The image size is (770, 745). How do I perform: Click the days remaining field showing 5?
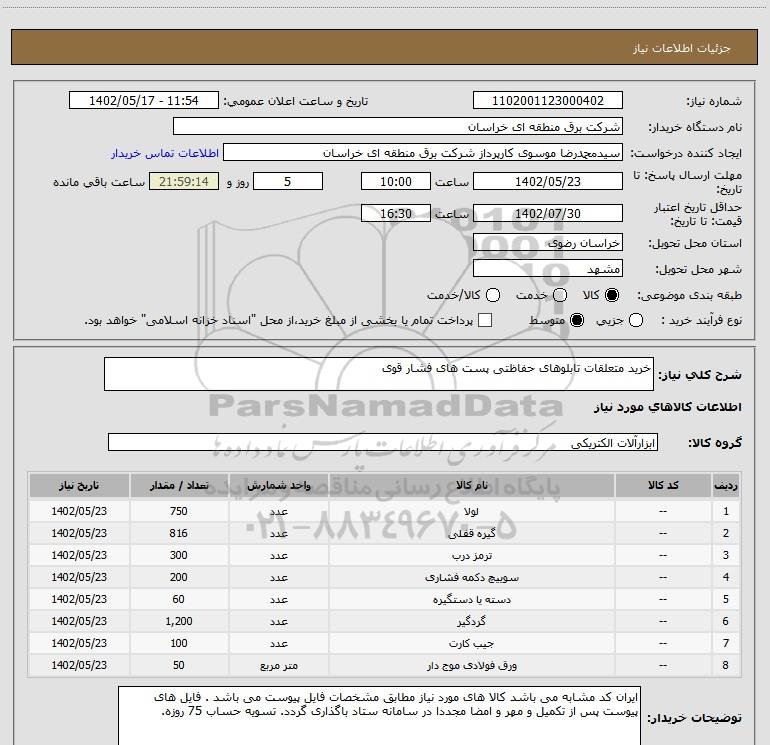288,181
